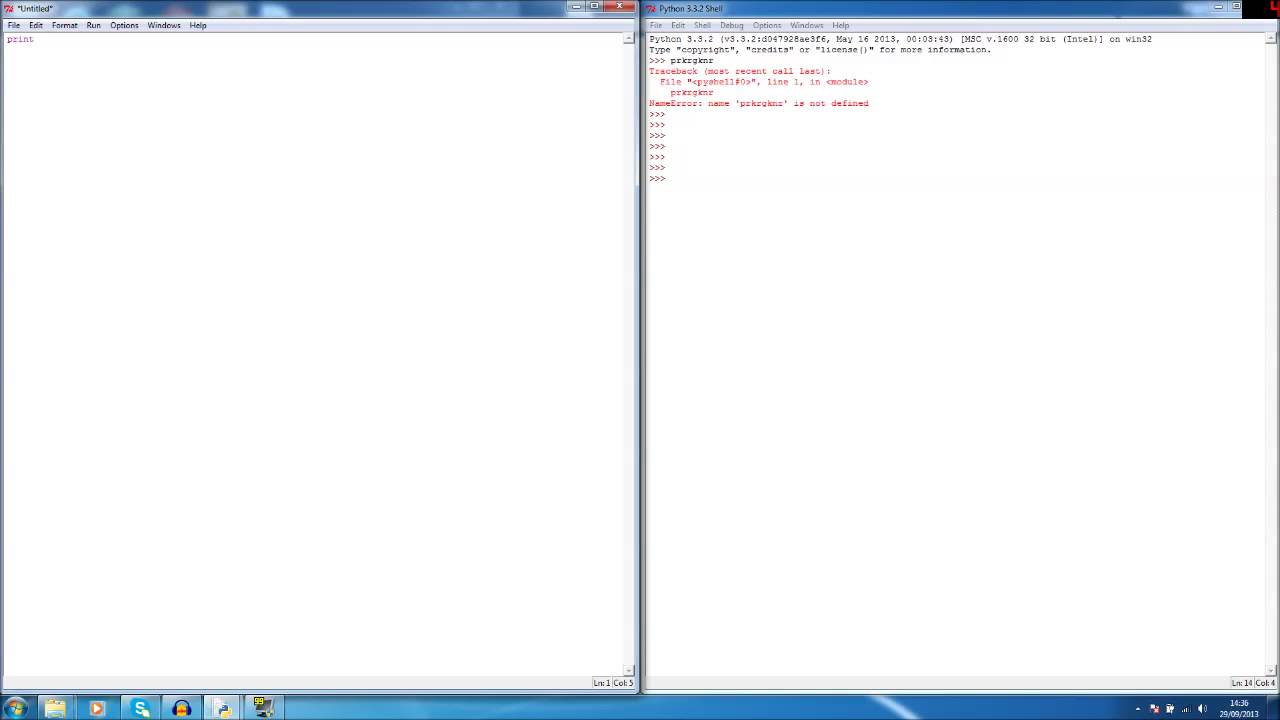The height and width of the screenshot is (720, 1280).
Task: Click editor scrollbar up arrow
Action: (x=629, y=39)
